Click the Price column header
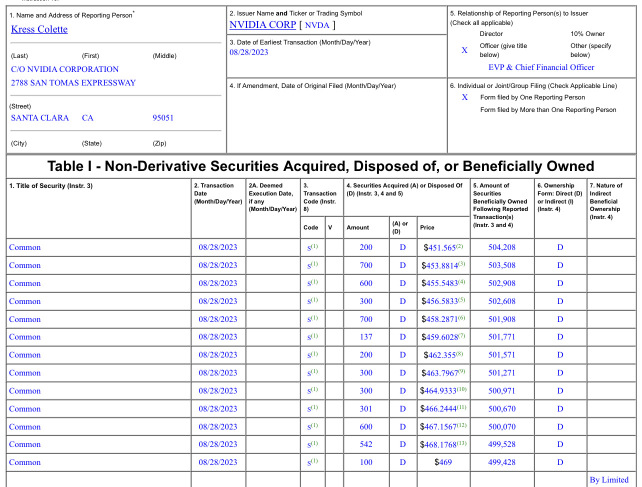The width and height of the screenshot is (642, 487). 427,228
